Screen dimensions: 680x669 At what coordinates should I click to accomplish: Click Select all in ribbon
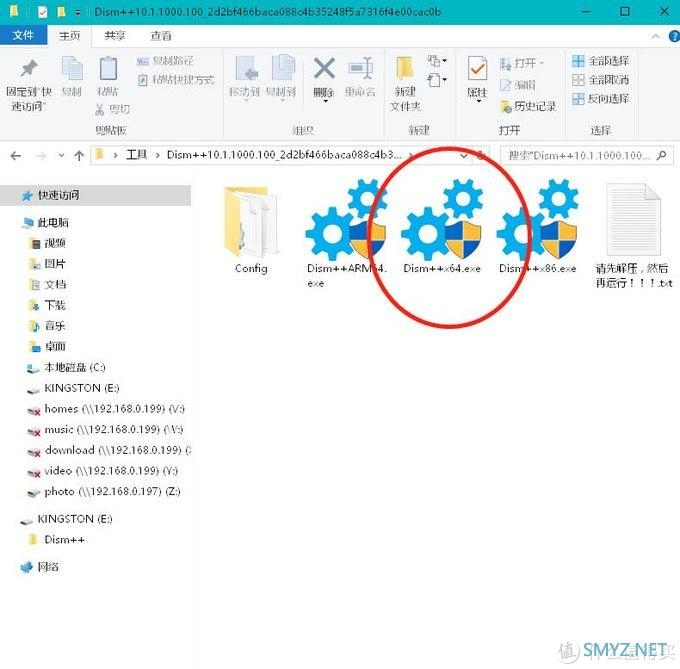pyautogui.click(x=601, y=61)
